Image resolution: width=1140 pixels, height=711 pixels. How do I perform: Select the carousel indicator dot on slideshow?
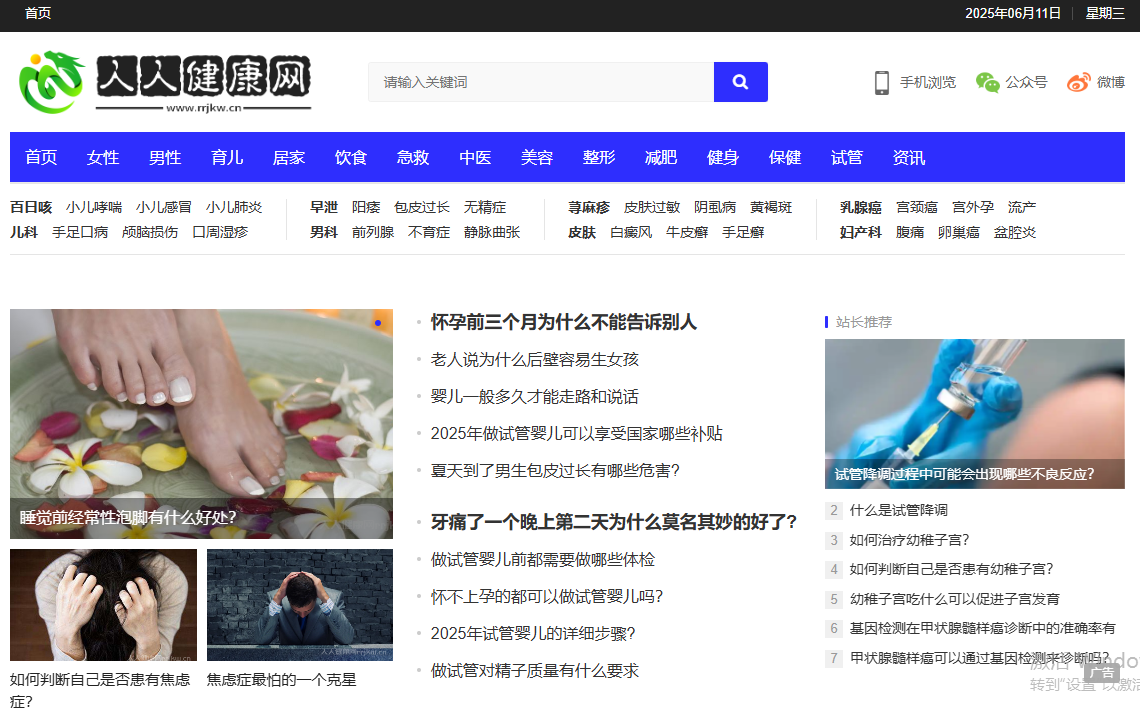click(378, 322)
